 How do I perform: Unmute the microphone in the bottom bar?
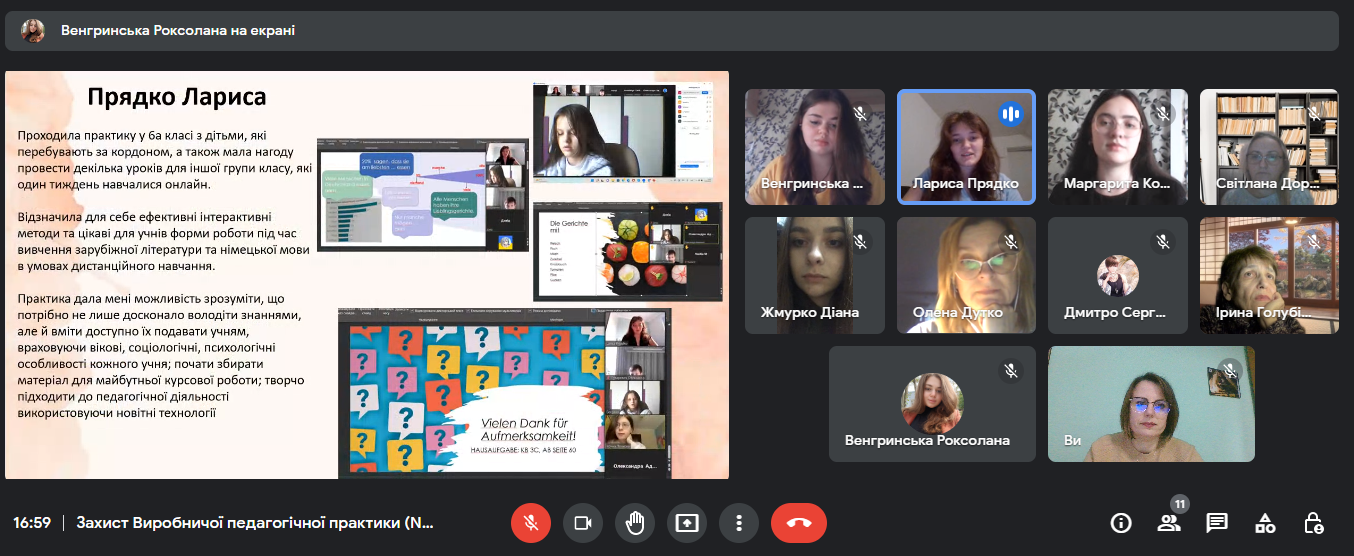click(531, 522)
